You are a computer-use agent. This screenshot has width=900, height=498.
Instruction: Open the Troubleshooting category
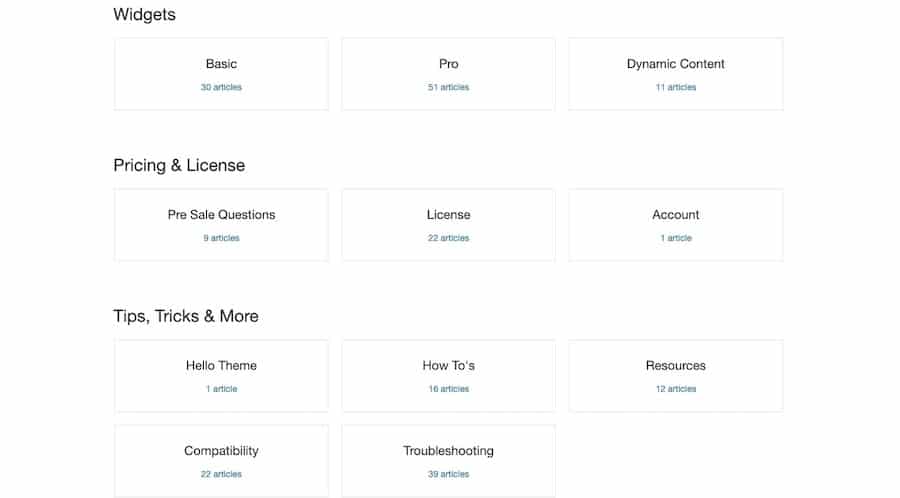click(x=448, y=451)
